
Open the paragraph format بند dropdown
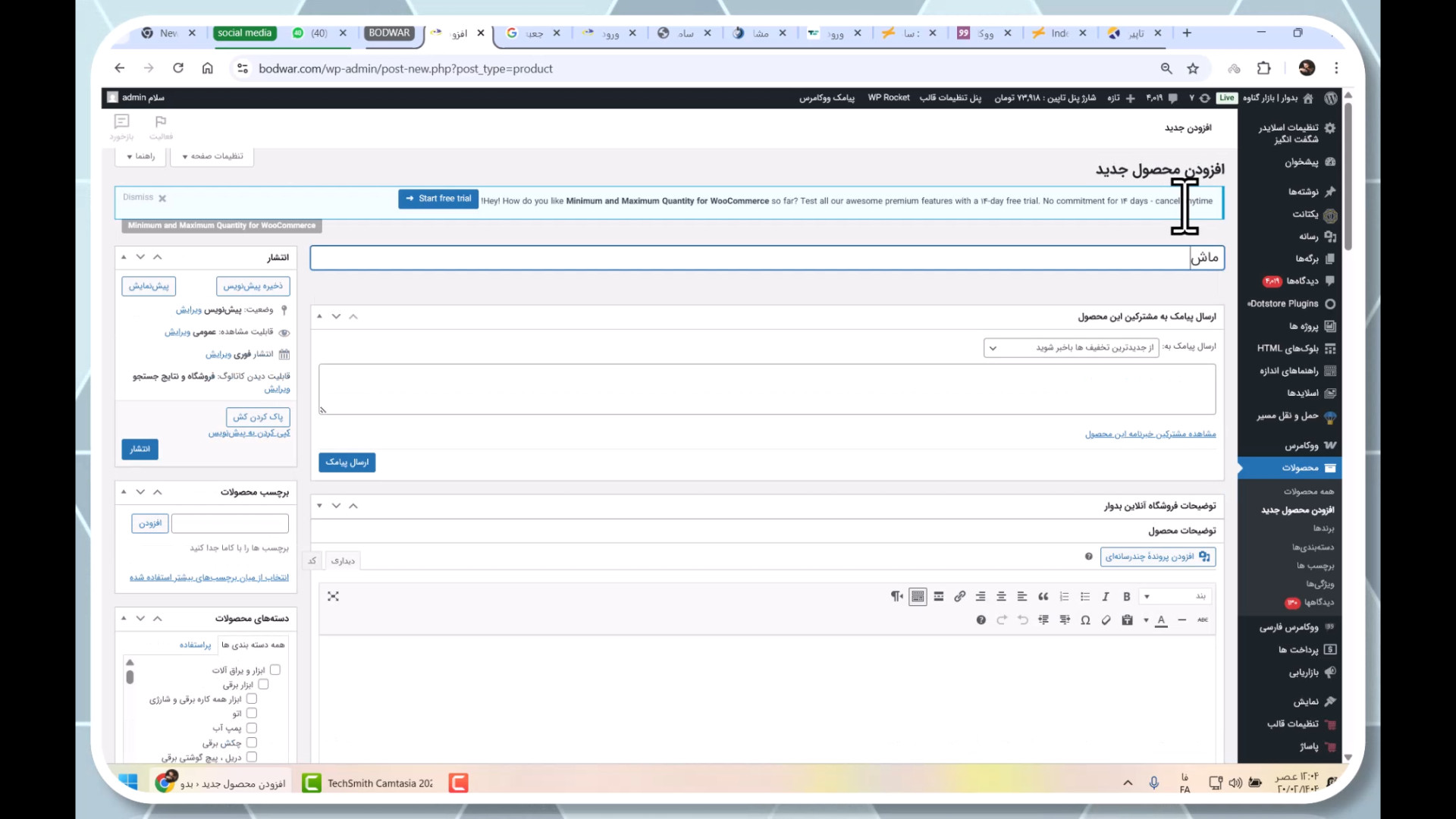pyautogui.click(x=1174, y=597)
